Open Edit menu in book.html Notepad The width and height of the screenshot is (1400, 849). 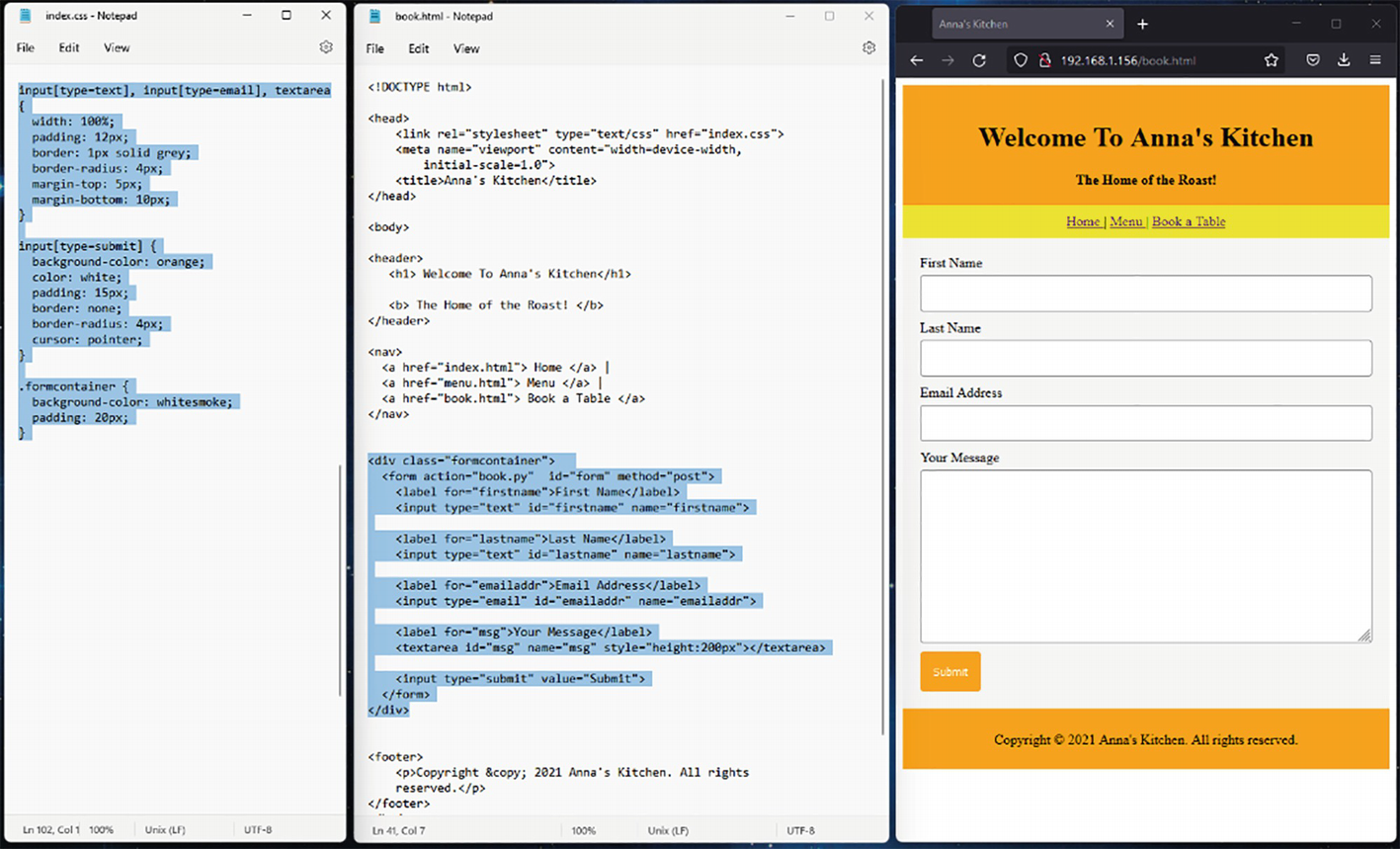[x=419, y=48]
